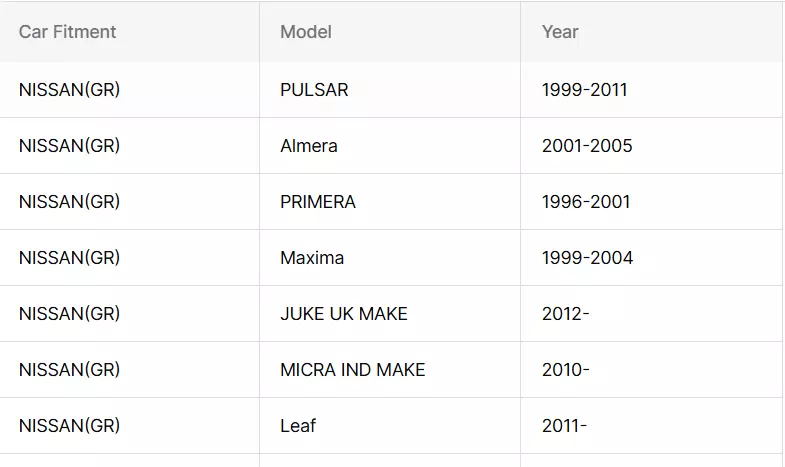The width and height of the screenshot is (785, 467).
Task: Click NISSAN(GR) in the PULSAR row
Action: 70,90
